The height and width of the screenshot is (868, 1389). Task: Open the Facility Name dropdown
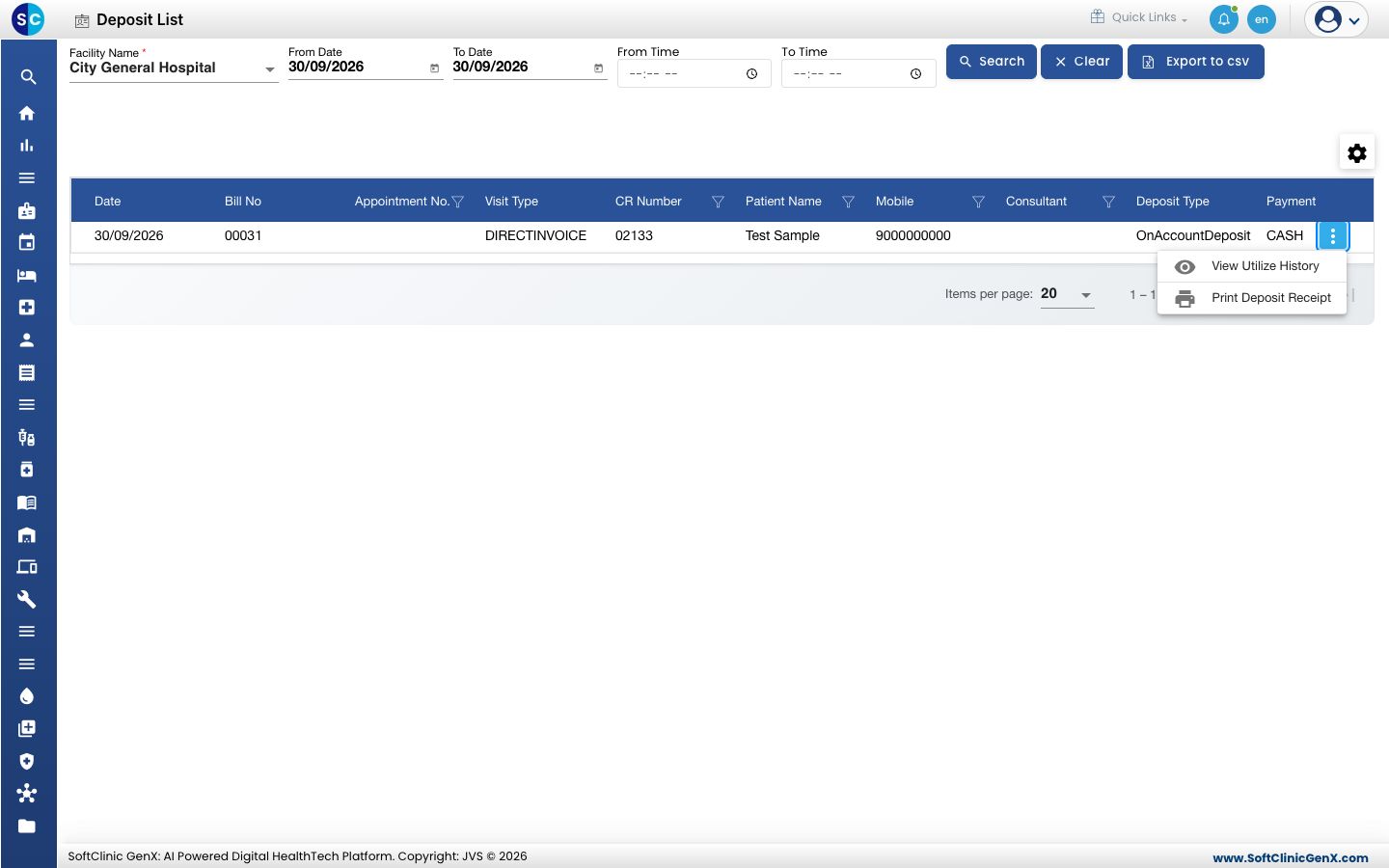point(174,68)
